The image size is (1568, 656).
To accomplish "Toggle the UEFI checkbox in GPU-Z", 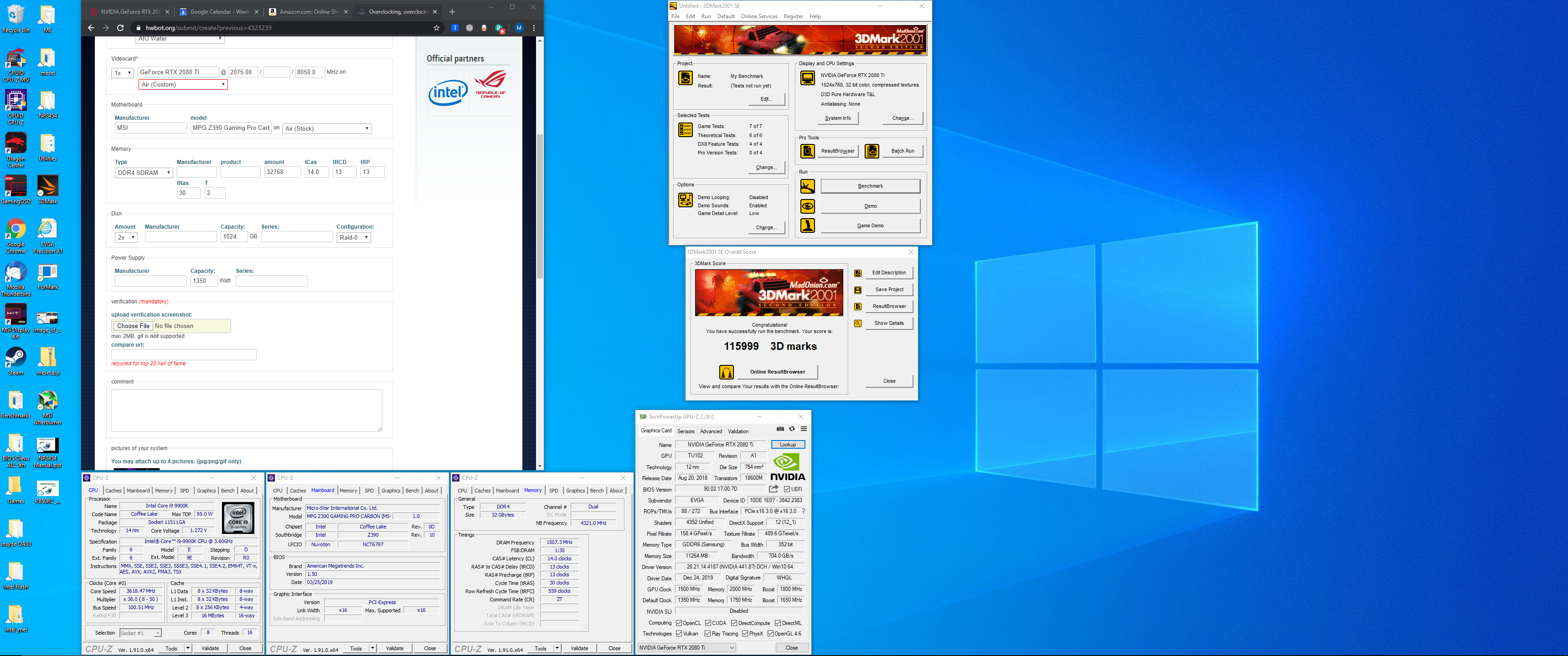I will click(x=787, y=489).
